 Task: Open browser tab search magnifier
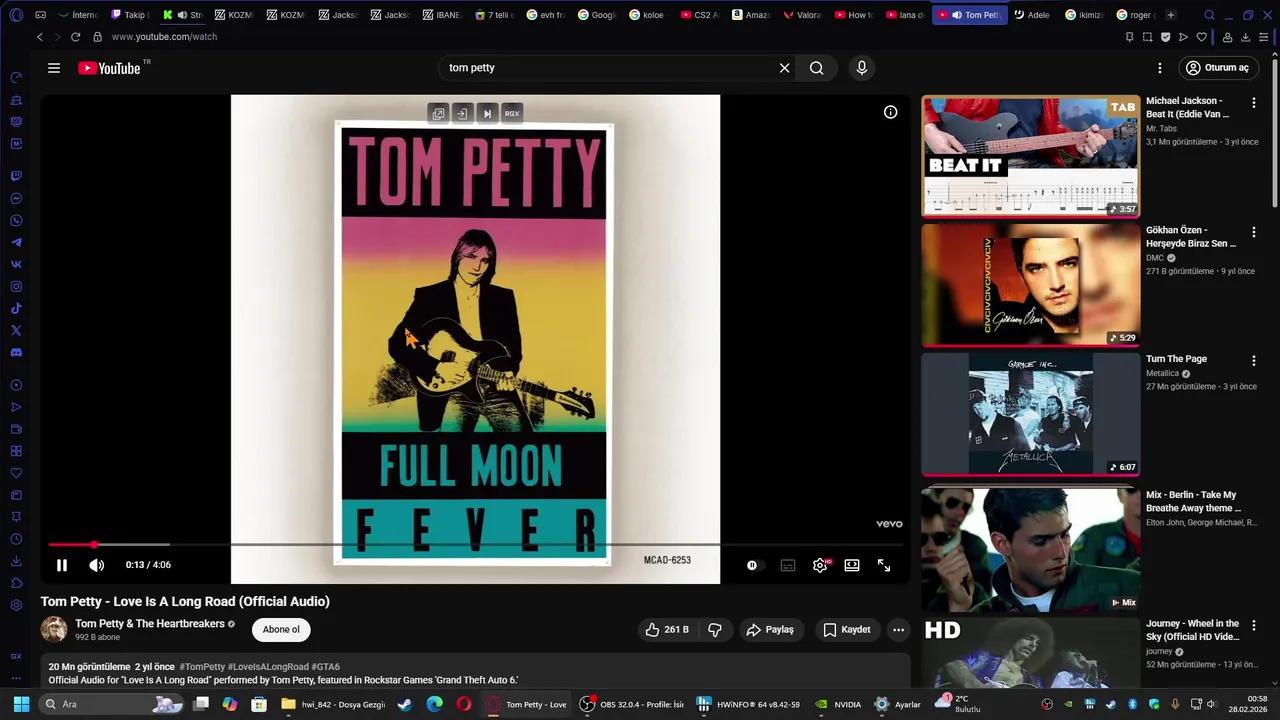(x=1209, y=15)
